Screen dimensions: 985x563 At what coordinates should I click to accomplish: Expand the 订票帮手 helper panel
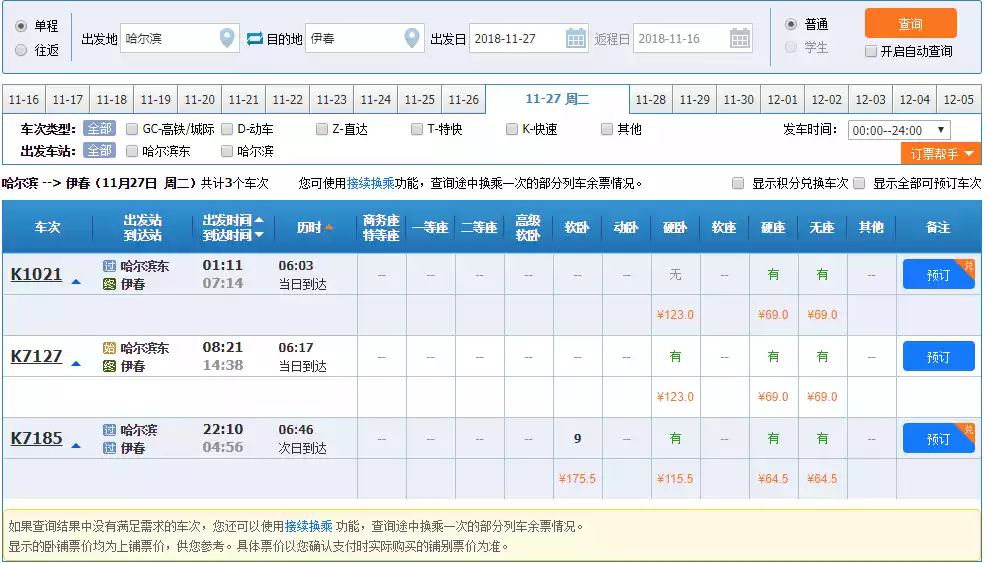940,153
